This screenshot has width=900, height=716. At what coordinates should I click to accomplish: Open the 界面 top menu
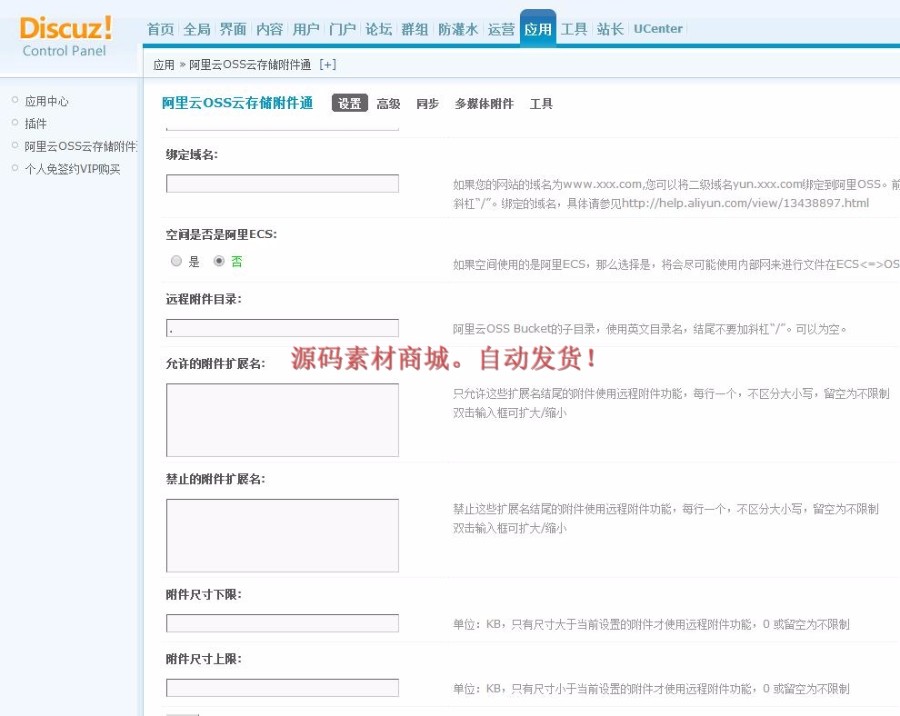point(233,29)
